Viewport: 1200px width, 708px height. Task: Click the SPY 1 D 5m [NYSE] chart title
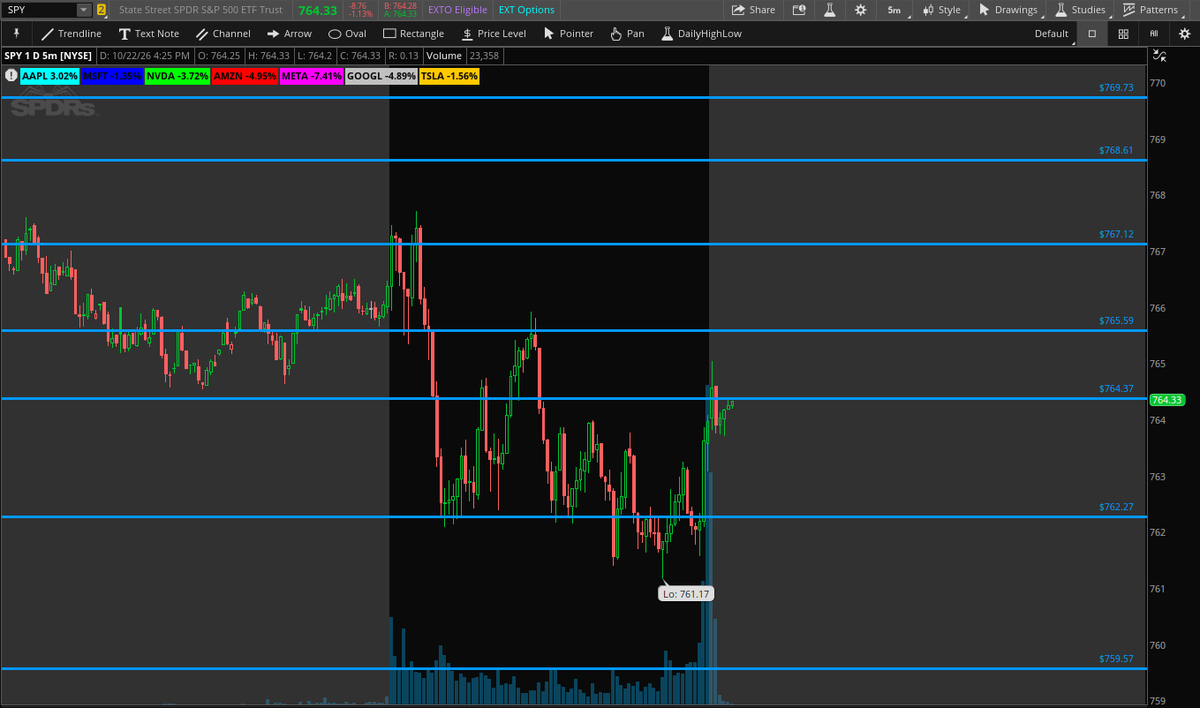pyautogui.click(x=48, y=56)
